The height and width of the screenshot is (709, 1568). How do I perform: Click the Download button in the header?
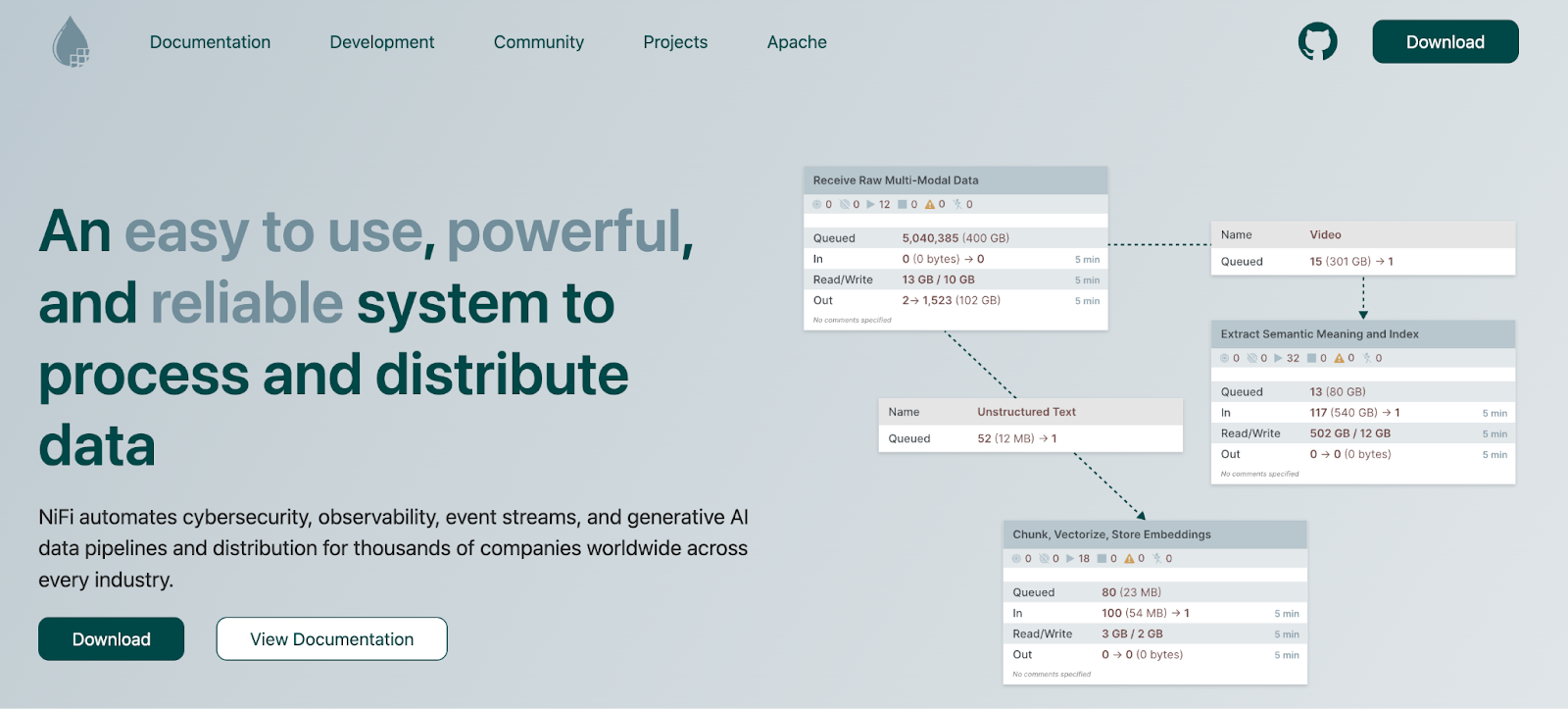point(1445,42)
